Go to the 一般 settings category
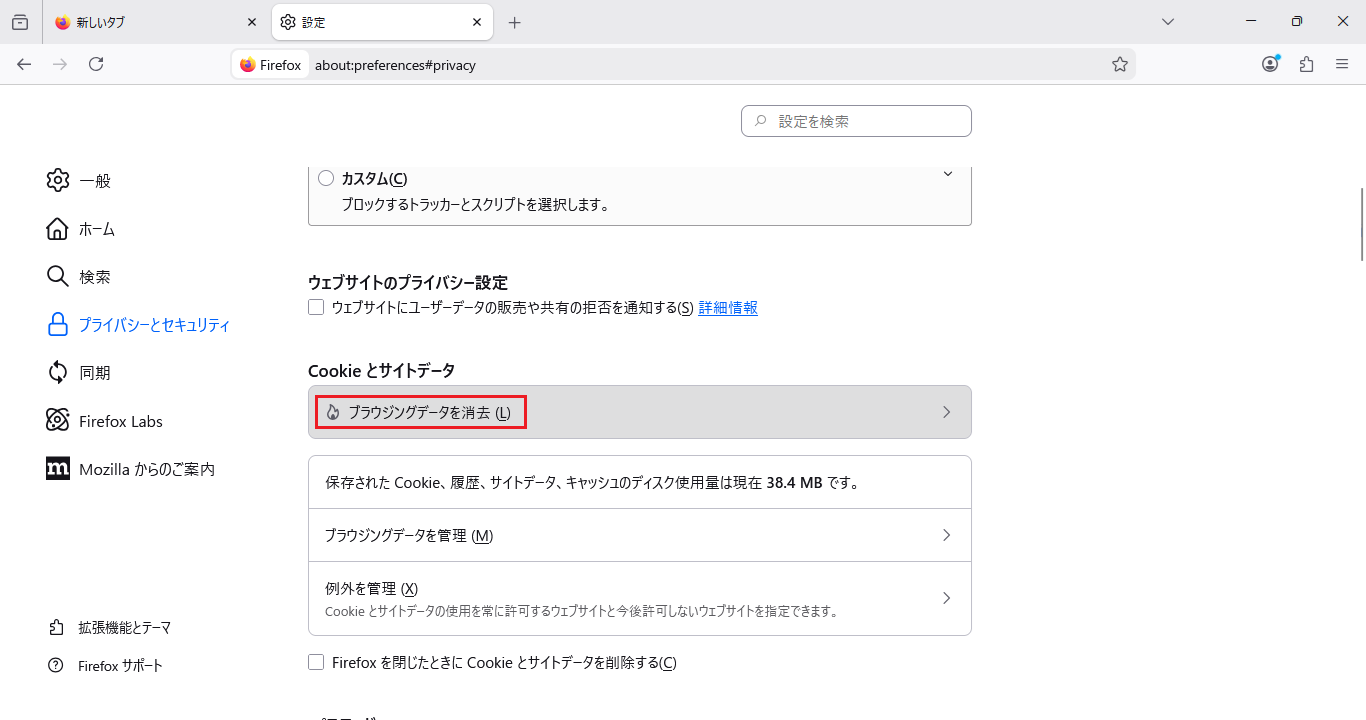The width and height of the screenshot is (1366, 720). coord(95,181)
